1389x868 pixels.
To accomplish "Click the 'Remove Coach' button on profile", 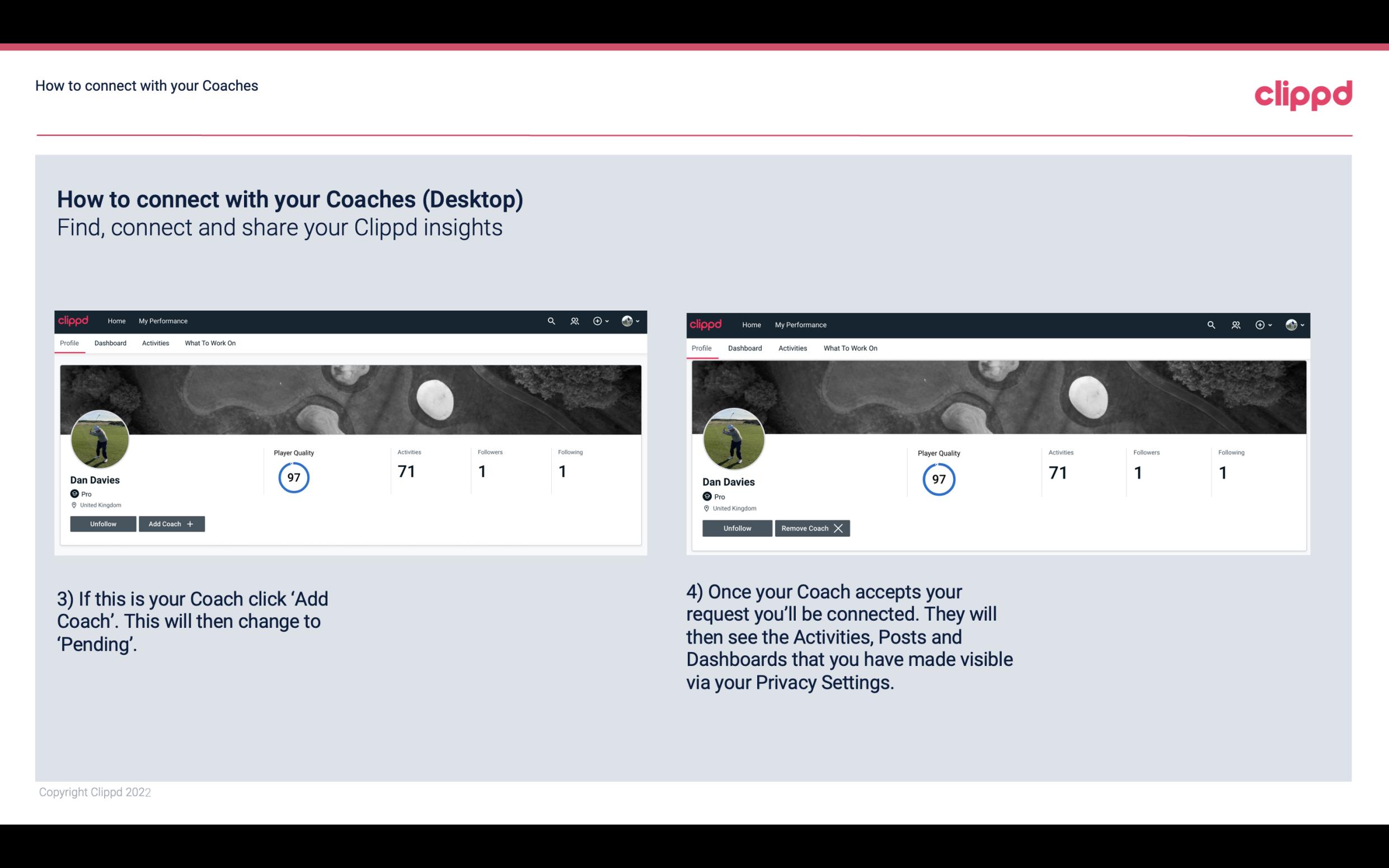I will pos(811,528).
